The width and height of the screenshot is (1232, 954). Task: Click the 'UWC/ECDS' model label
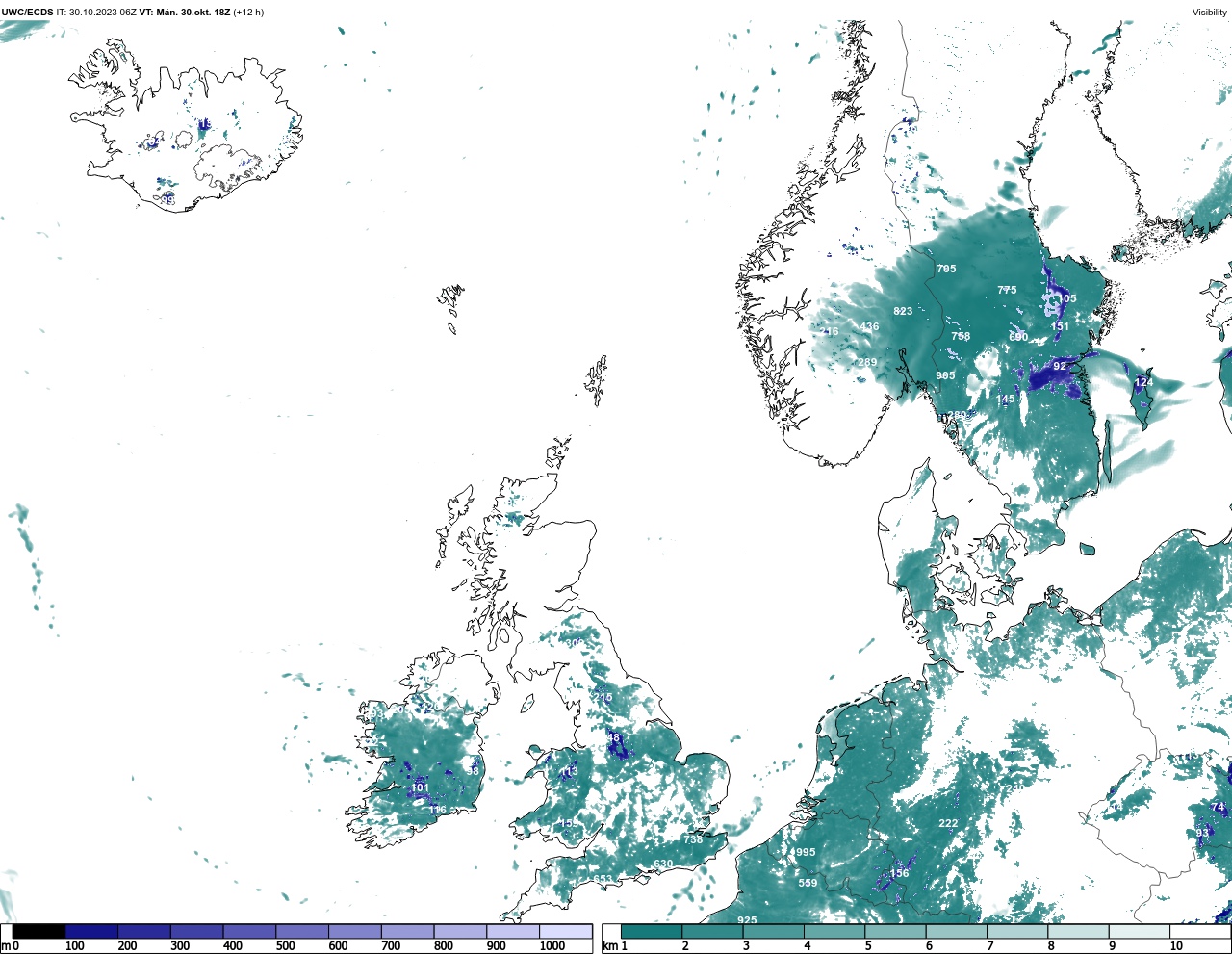(27, 13)
